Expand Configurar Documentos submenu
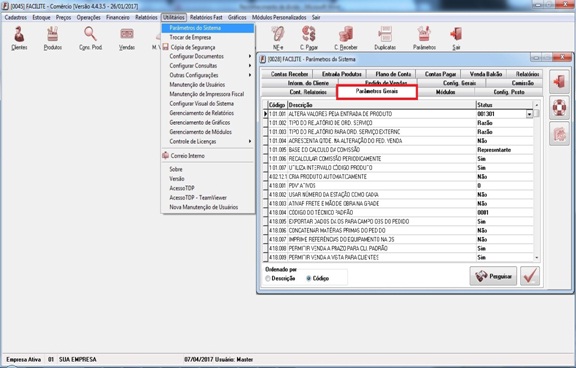Screen dimensions: 576x368 208,56
